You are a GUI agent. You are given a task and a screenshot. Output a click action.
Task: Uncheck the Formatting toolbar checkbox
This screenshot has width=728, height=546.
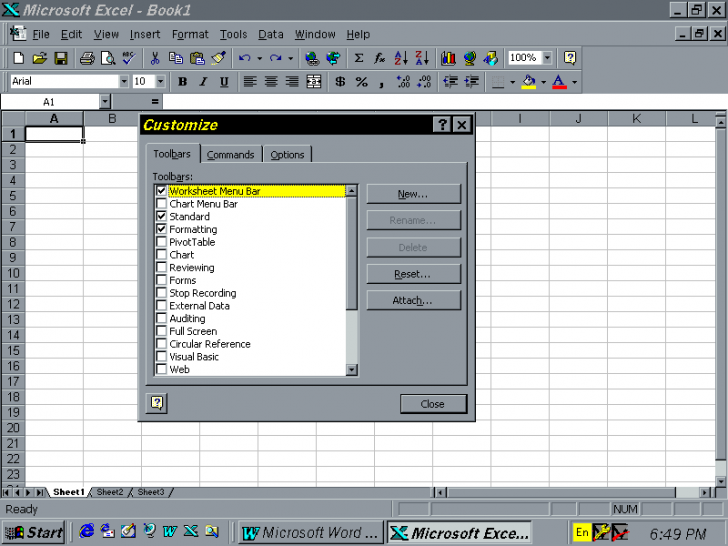[161, 229]
